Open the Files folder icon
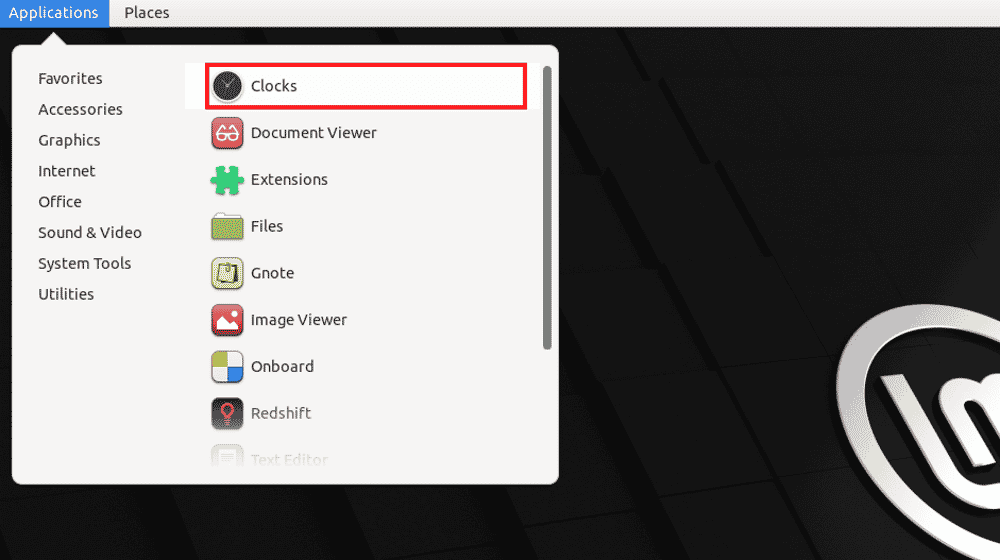Viewport: 1000px width, 560px height. point(227,226)
